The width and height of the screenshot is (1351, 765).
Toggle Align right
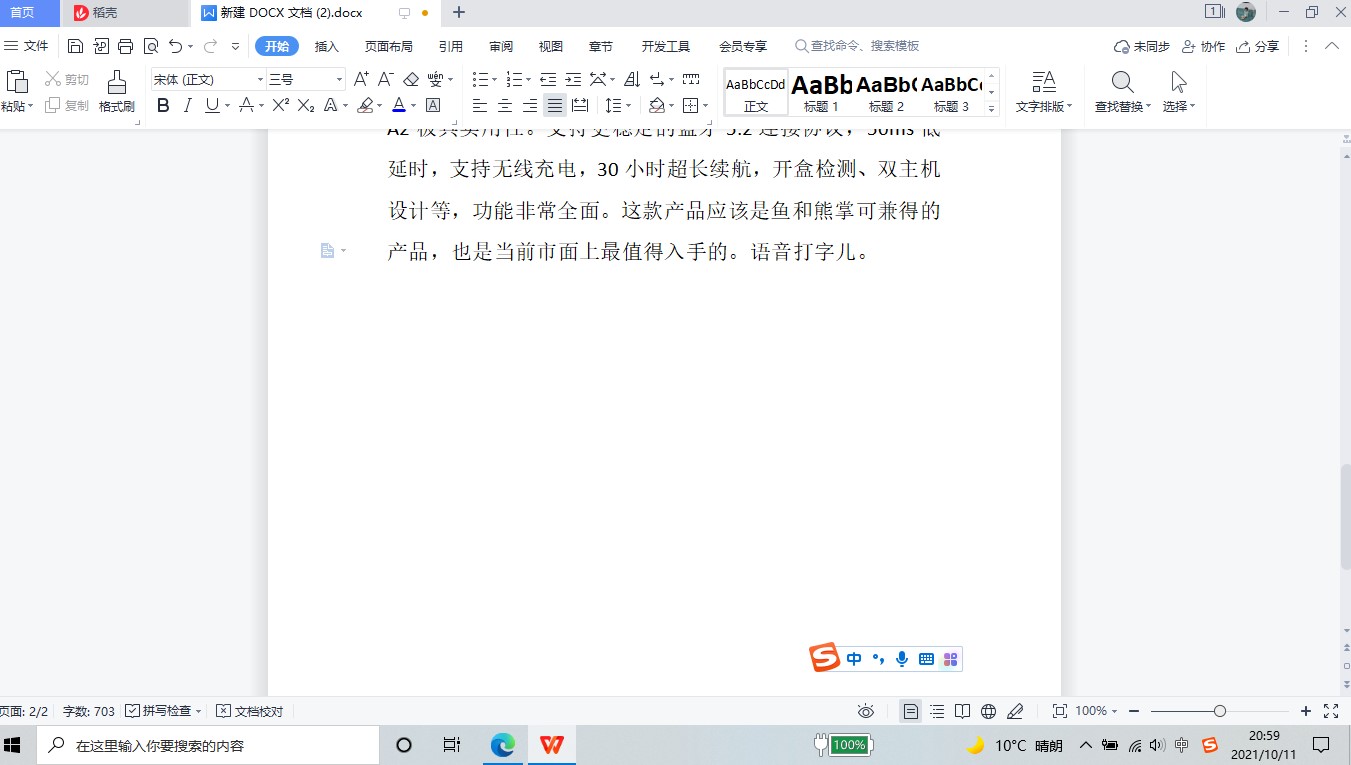(x=530, y=105)
